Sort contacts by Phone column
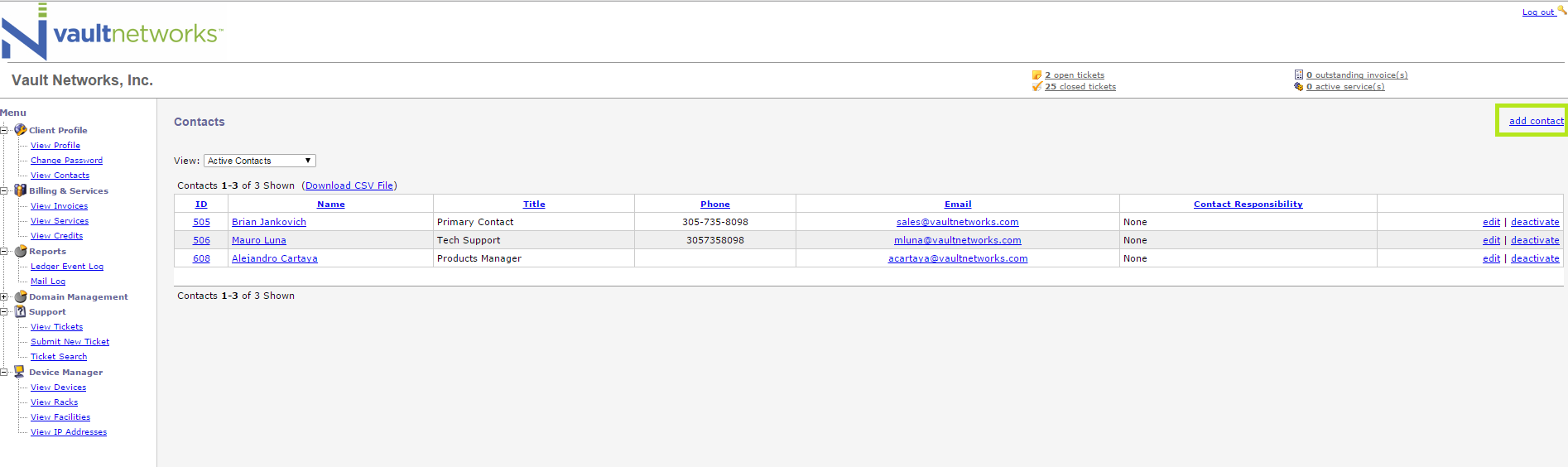The image size is (1568, 467). [x=715, y=205]
